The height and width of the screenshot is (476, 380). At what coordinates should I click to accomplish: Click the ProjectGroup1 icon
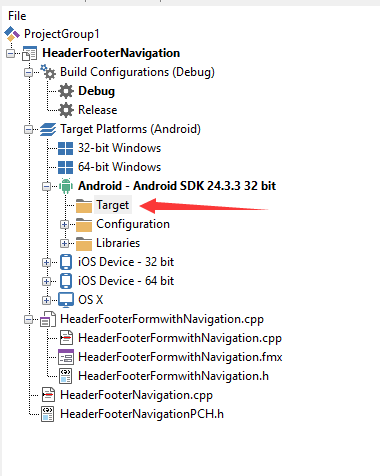(x=12, y=34)
